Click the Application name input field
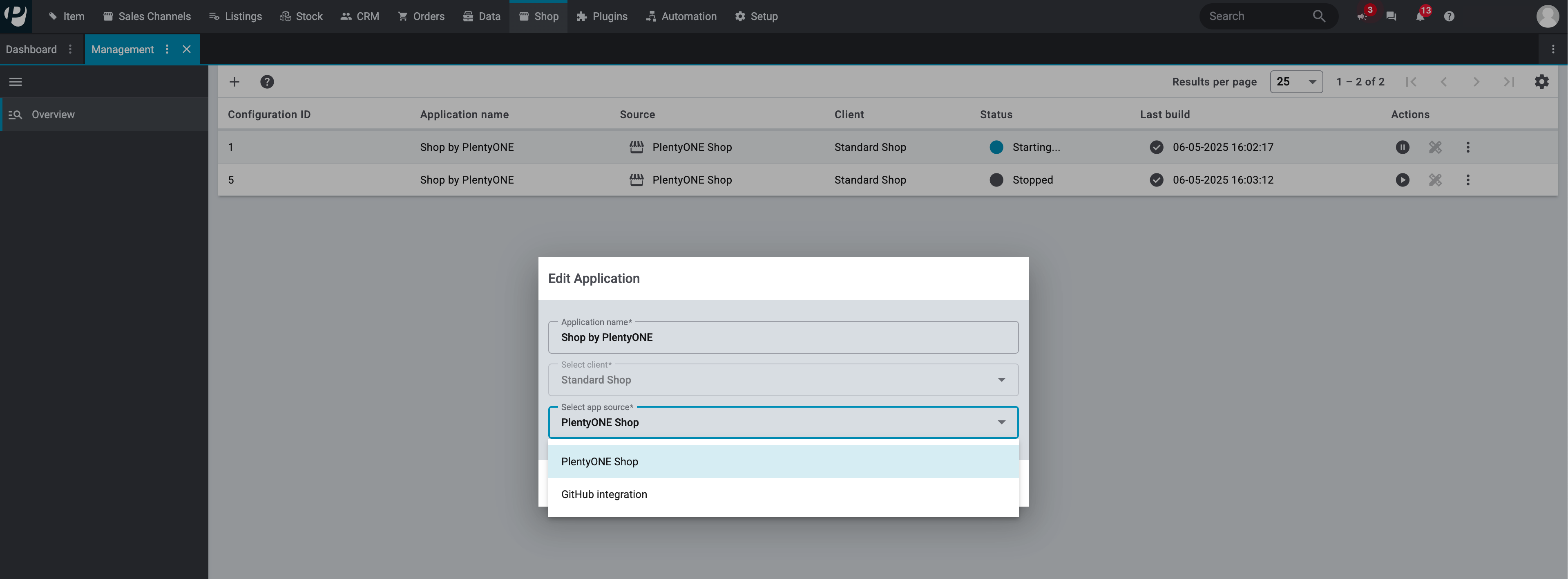 [783, 338]
